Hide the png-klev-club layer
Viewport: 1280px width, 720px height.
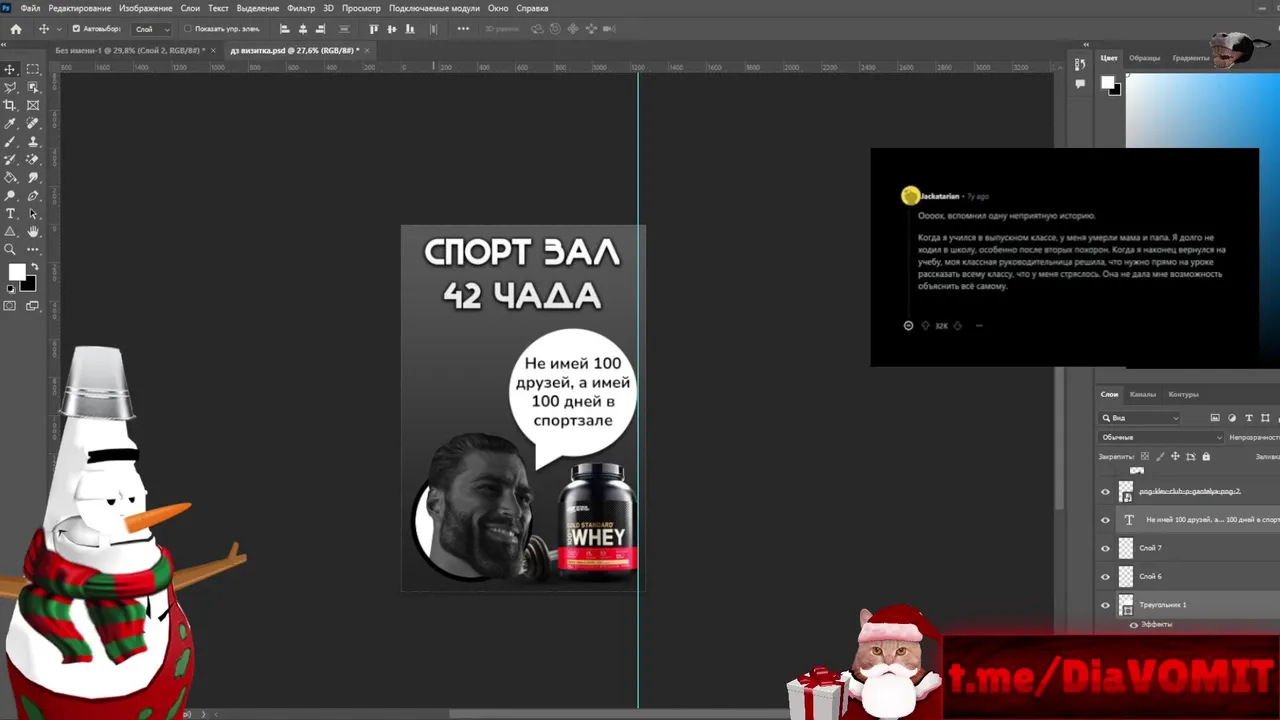coord(1105,492)
